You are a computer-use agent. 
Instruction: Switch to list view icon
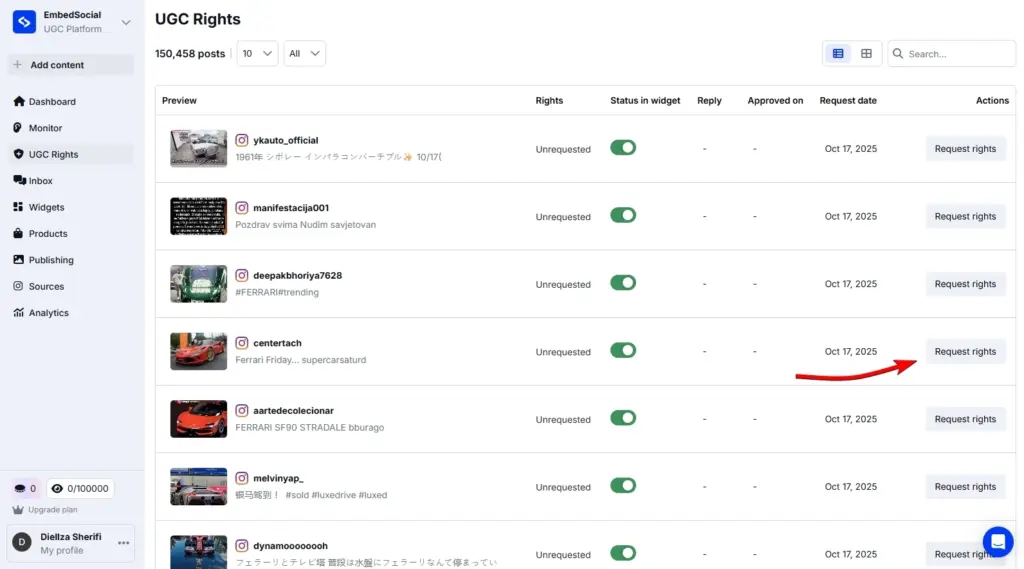click(x=838, y=54)
